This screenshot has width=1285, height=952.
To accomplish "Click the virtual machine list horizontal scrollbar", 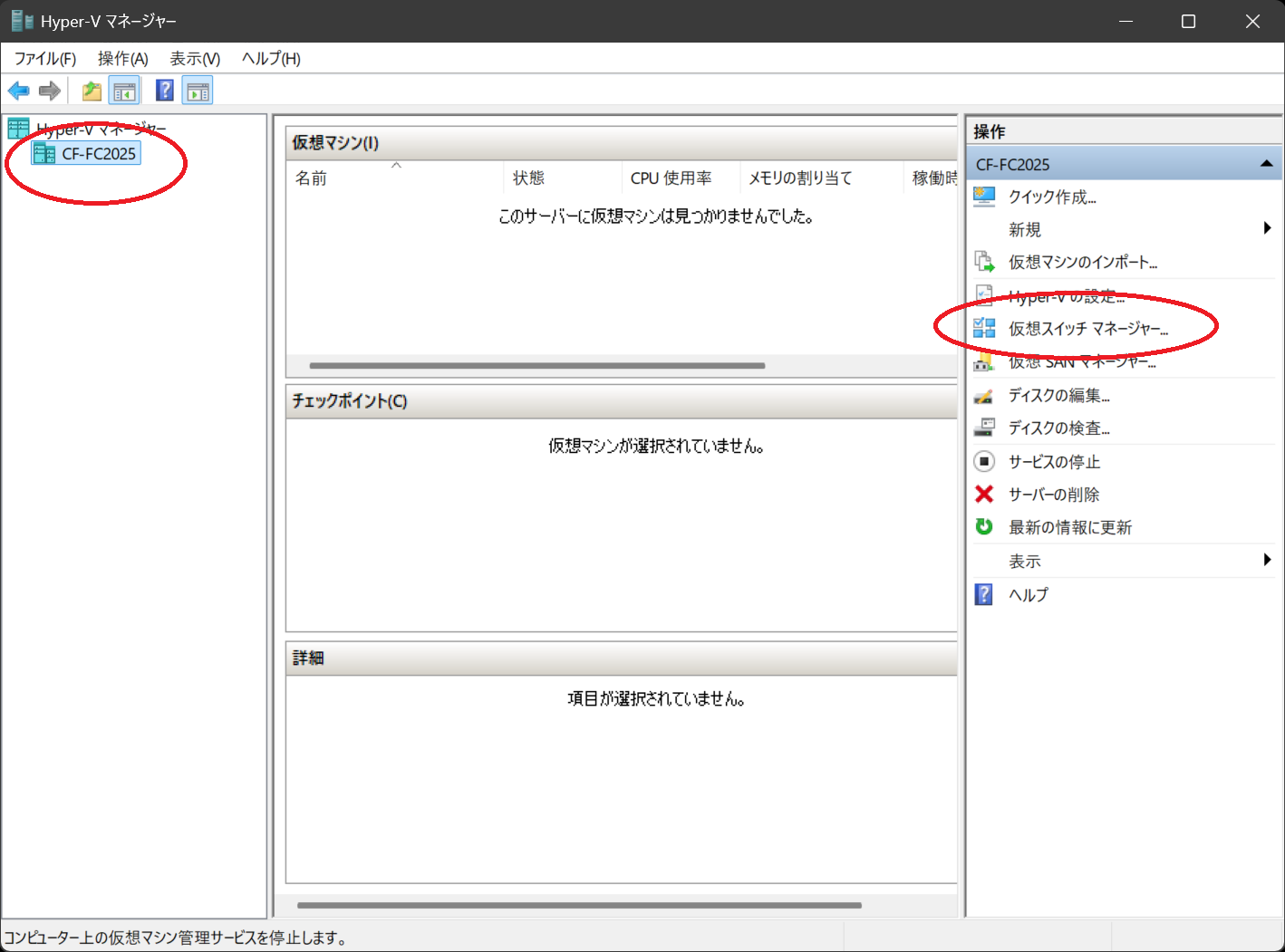I will tap(536, 366).
